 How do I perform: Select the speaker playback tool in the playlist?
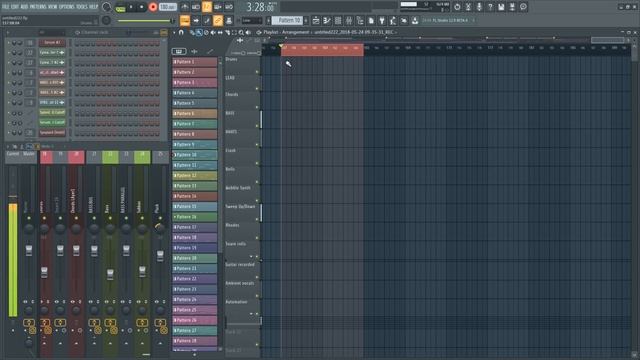(x=248, y=32)
